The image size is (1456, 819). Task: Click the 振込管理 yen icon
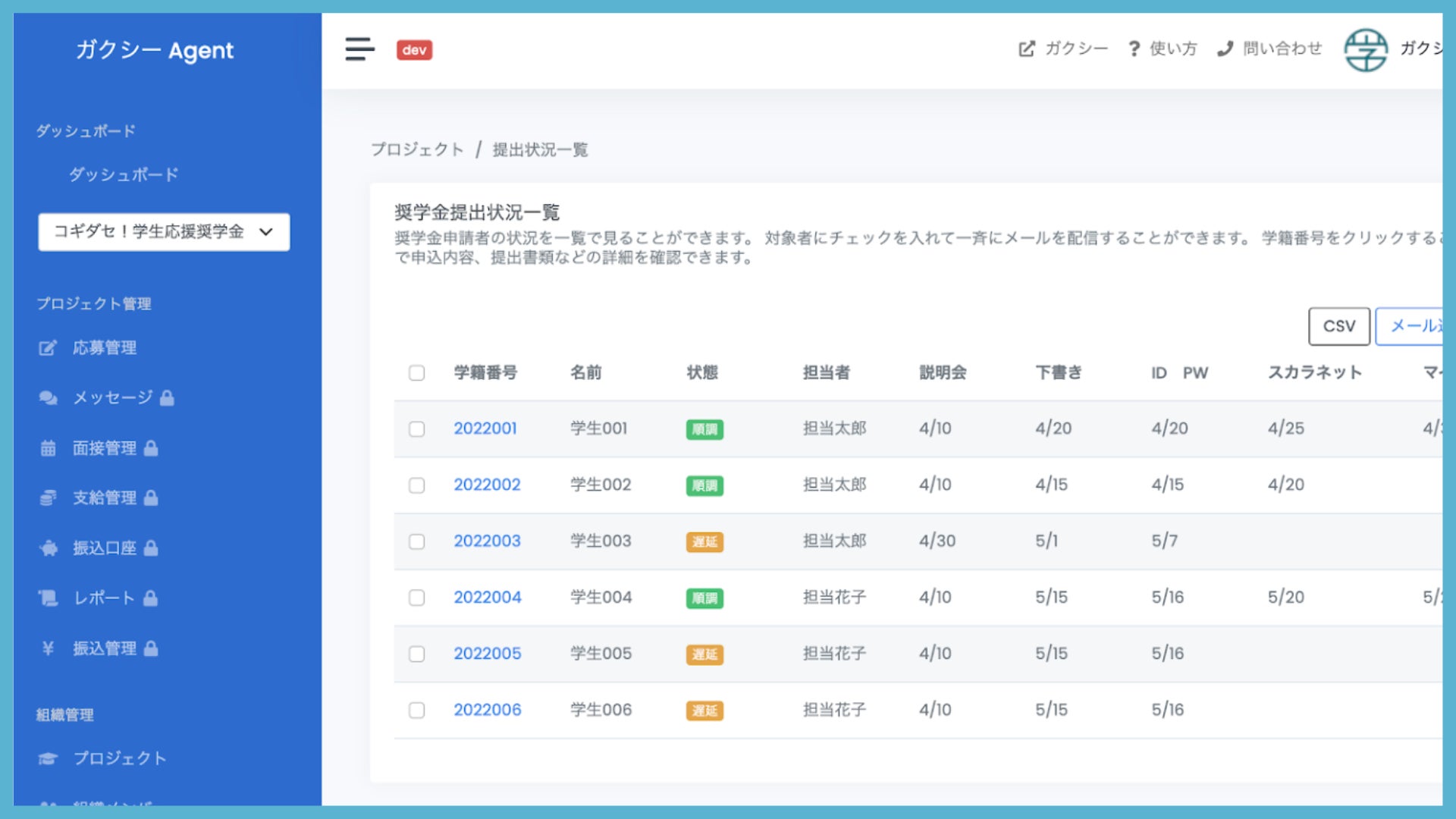point(48,648)
